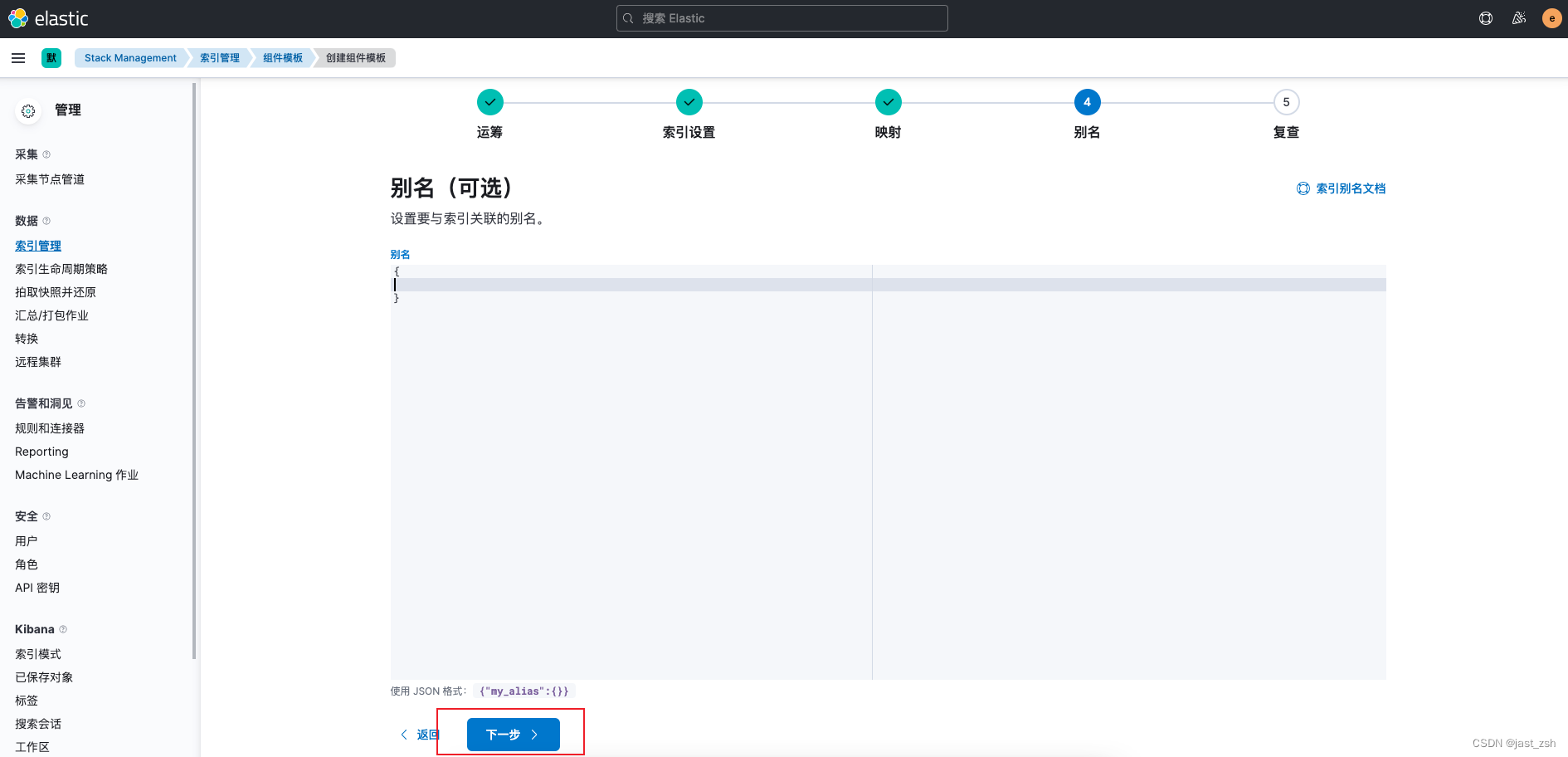The width and height of the screenshot is (1568, 757).
Task: Open 搜索会话 in sidebar
Action: [38, 724]
